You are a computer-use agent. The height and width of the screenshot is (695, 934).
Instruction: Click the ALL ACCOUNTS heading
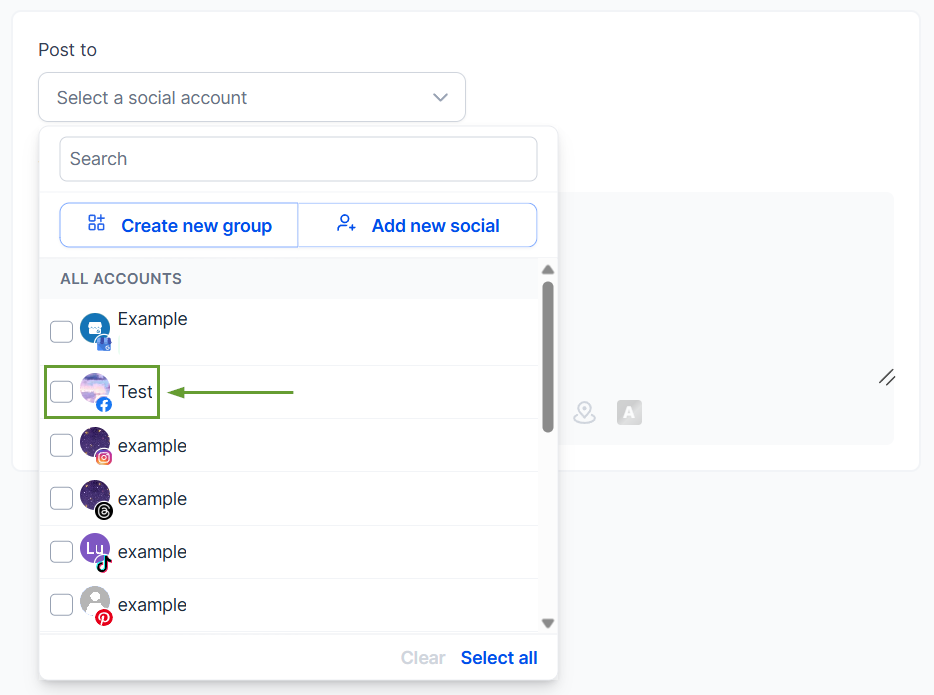coord(121,278)
